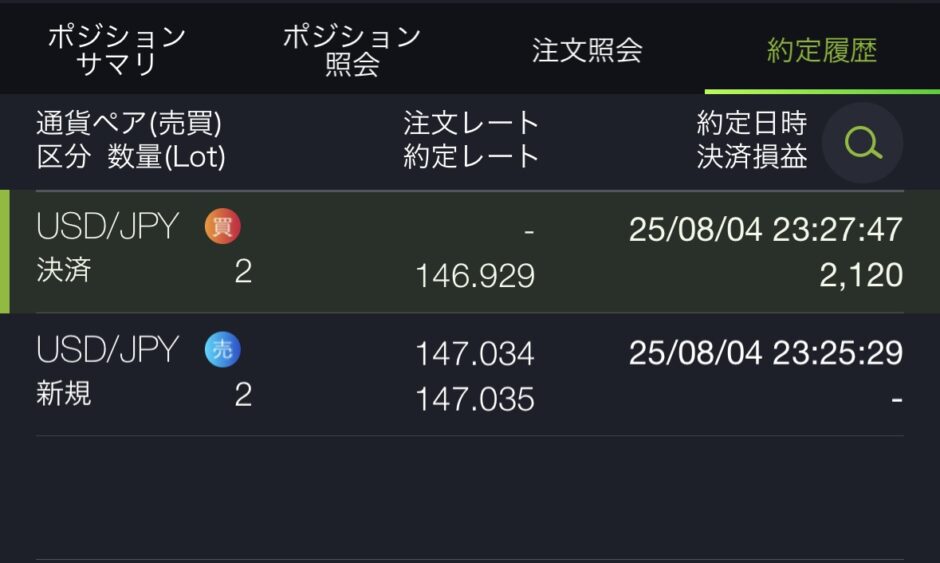The image size is (940, 563).
Task: Click the 通貨ペア(売買) column header
Action: (129, 123)
